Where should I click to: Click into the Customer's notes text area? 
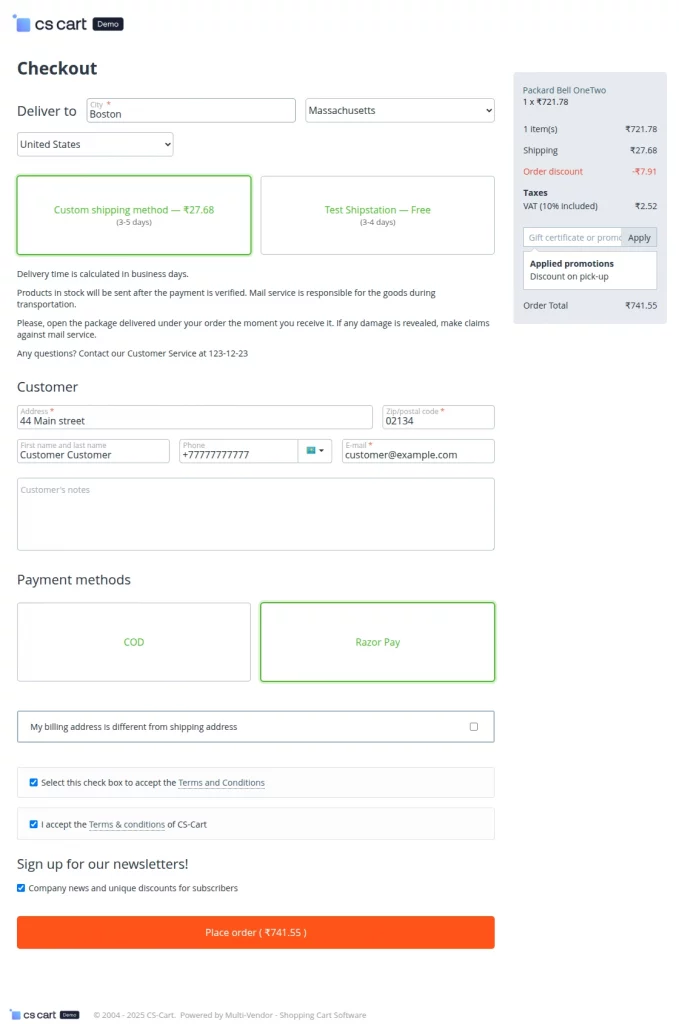click(x=255, y=515)
